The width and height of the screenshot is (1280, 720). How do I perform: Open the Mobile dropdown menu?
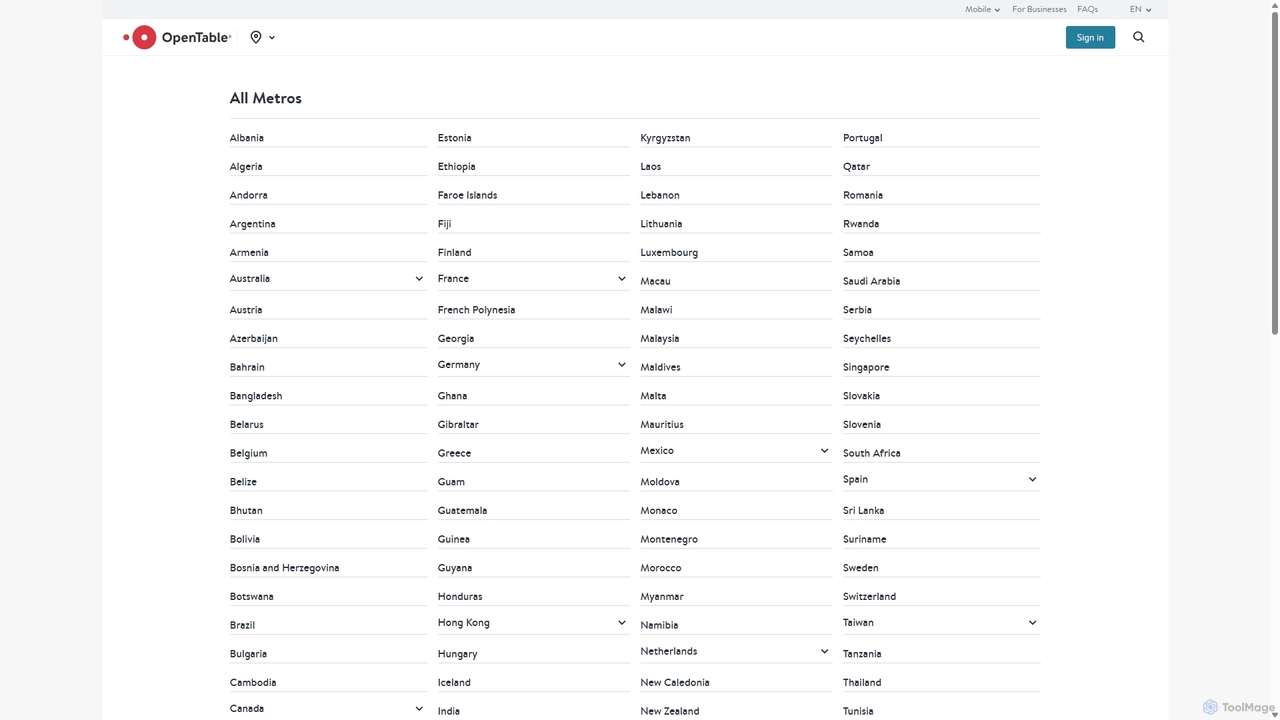[982, 9]
